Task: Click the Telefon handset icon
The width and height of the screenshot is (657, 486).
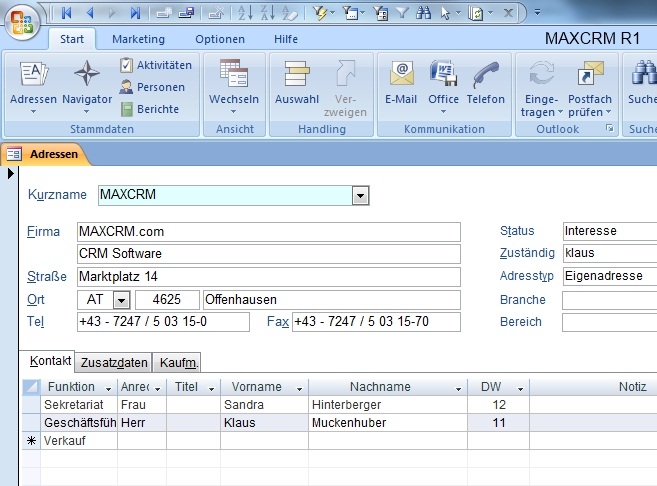Action: (486, 75)
